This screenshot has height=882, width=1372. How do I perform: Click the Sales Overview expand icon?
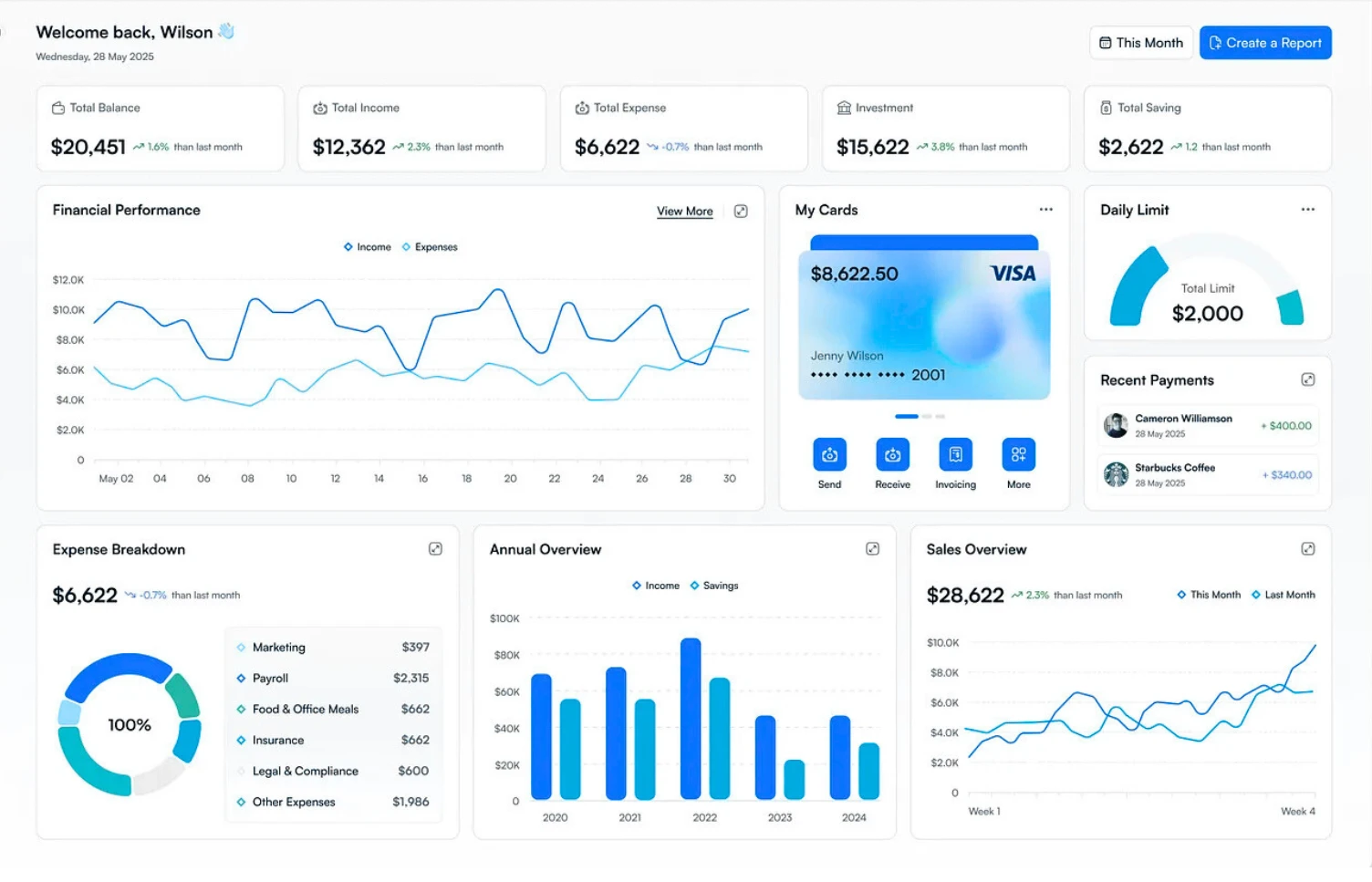point(1308,548)
